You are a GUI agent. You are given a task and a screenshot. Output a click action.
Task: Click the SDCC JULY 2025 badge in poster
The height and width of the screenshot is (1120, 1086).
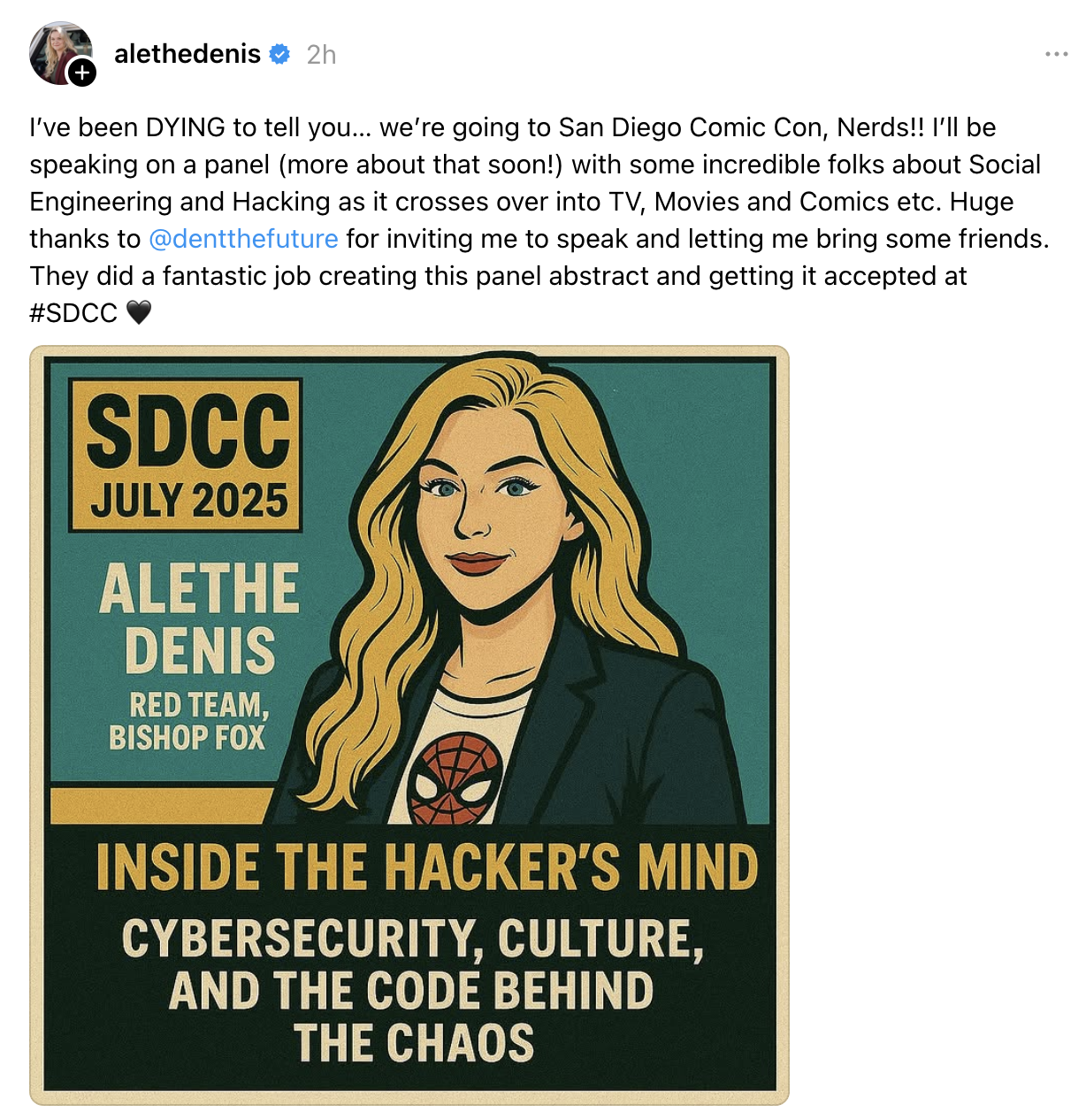click(187, 455)
